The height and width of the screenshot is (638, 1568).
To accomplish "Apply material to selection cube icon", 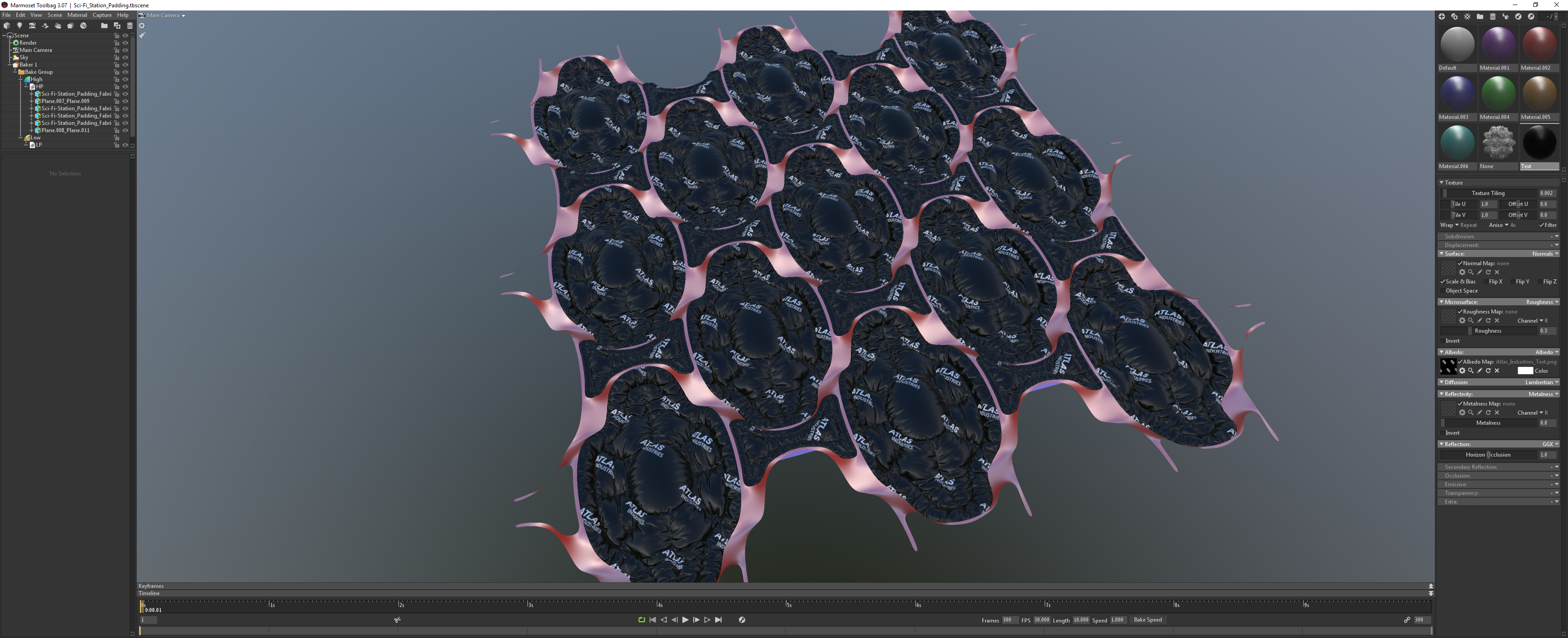I will click(1505, 16).
